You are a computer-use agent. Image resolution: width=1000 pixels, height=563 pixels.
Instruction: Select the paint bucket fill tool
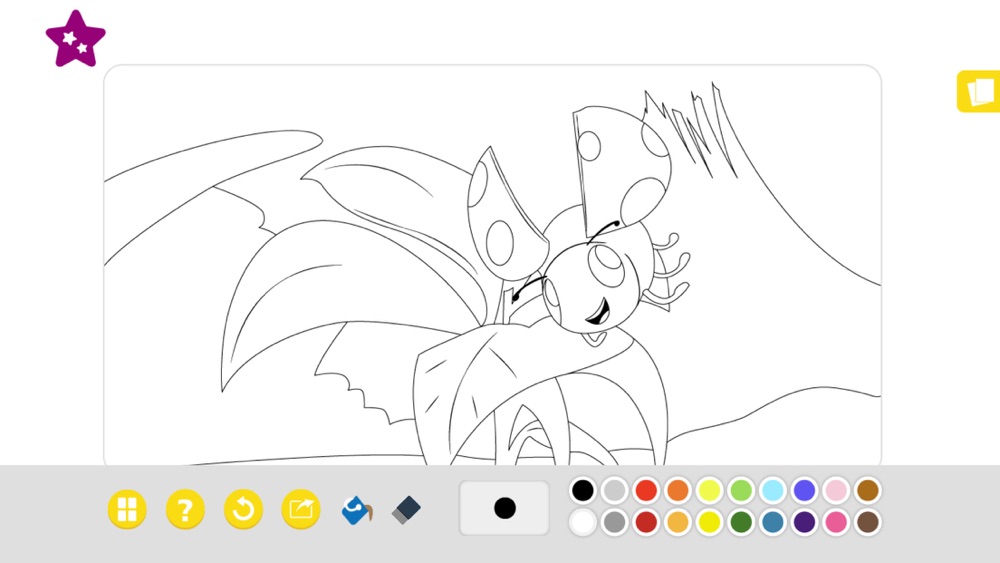click(x=357, y=510)
